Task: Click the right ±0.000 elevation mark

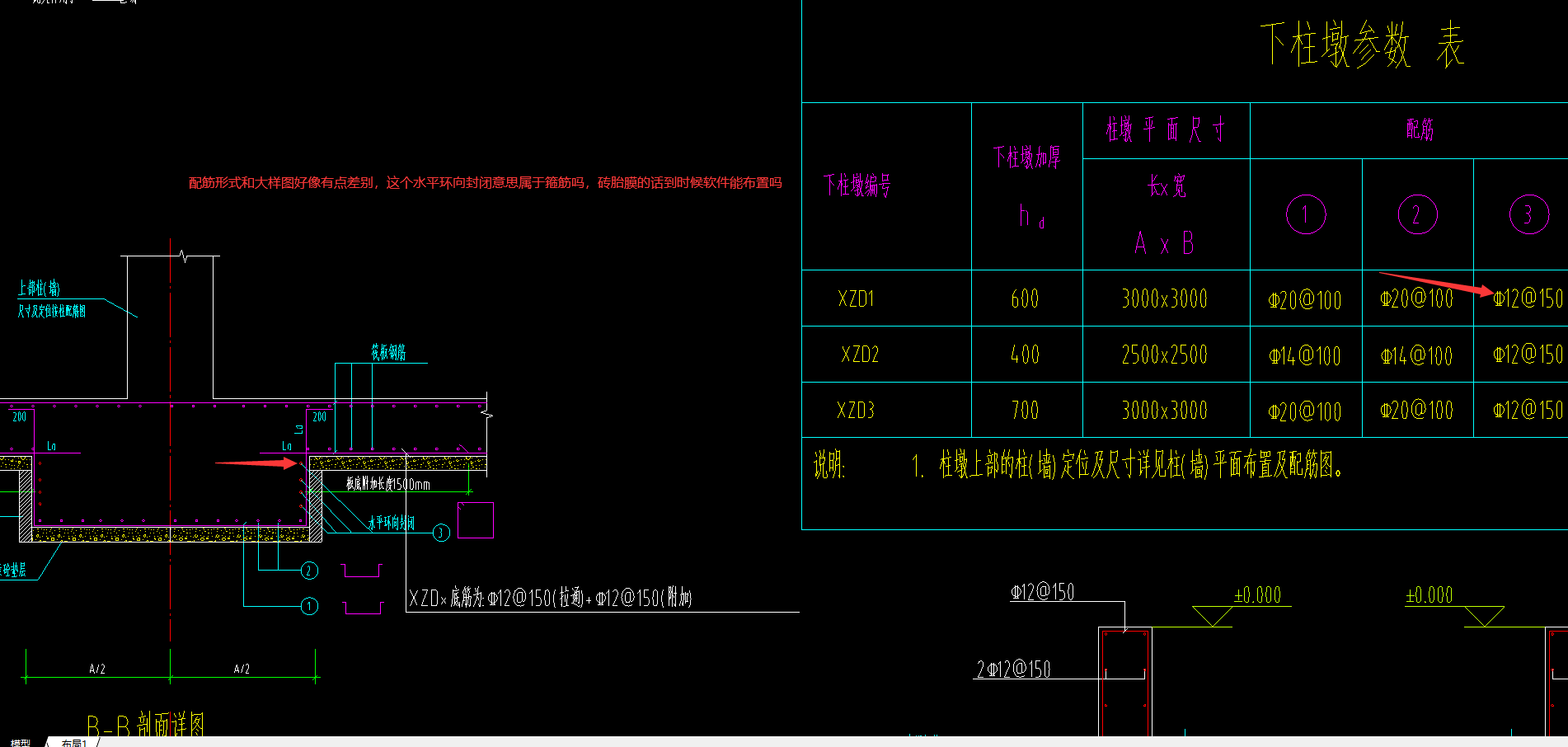Action: pos(1429,595)
